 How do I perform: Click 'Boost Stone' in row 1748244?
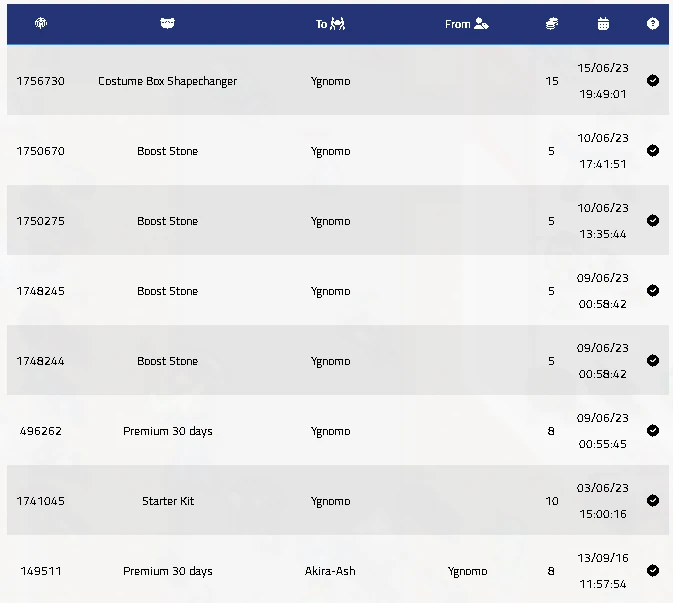(167, 361)
